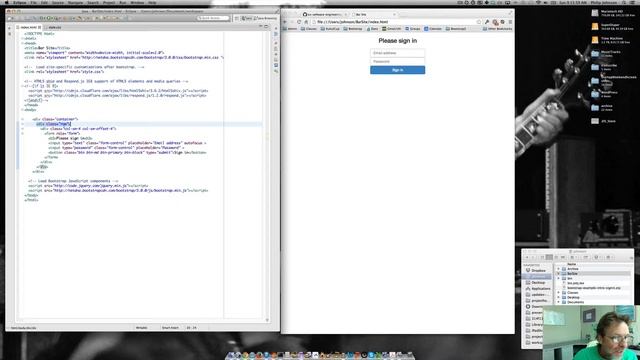This screenshot has height=360, width=640.
Task: Switch Finder to icon view
Action: (x=542, y=257)
